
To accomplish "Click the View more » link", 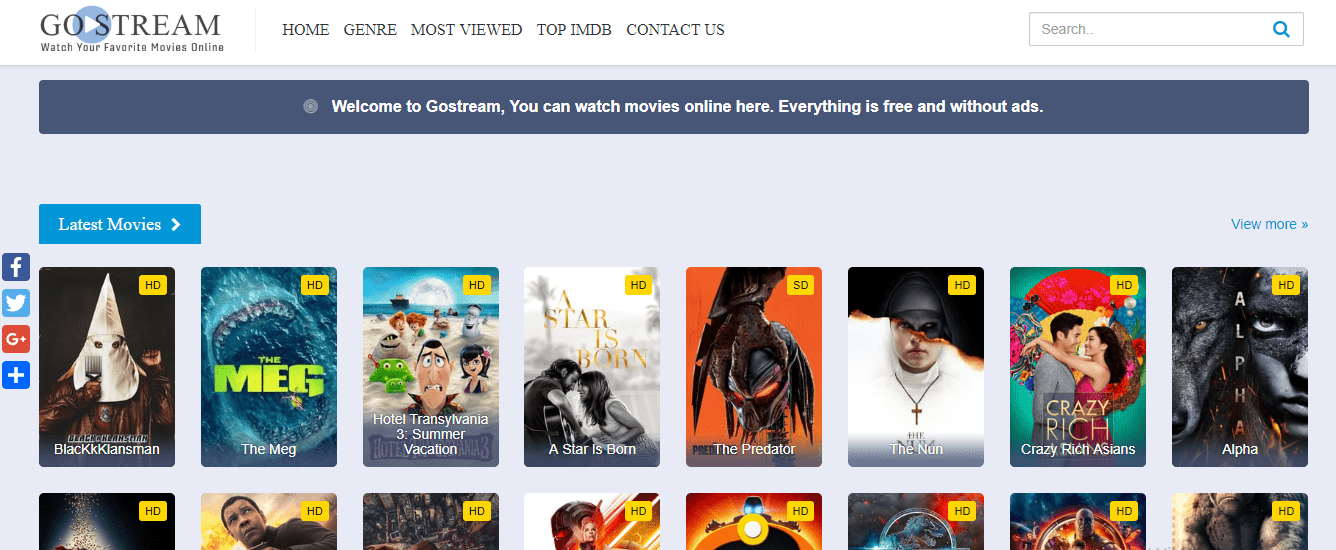I will [1269, 224].
